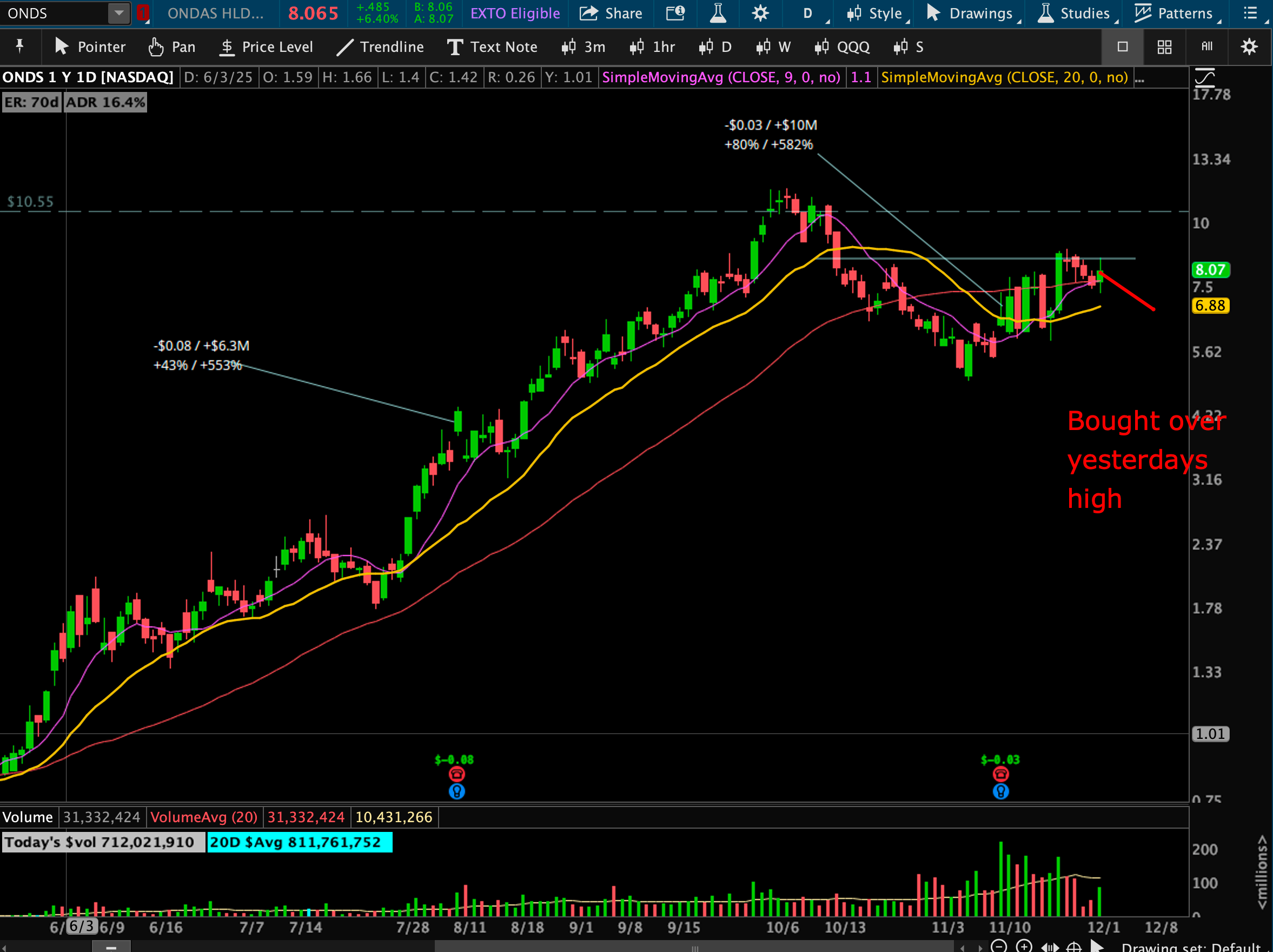Image resolution: width=1273 pixels, height=952 pixels.
Task: Switch to the 1hr timeframe button
Action: tap(652, 47)
